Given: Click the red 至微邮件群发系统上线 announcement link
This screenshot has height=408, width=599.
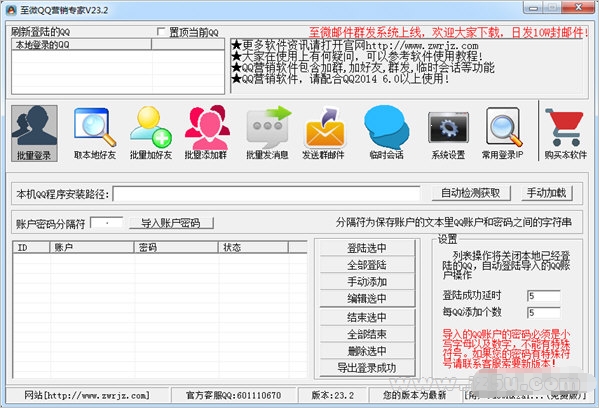Looking at the screenshot, I should (448, 32).
